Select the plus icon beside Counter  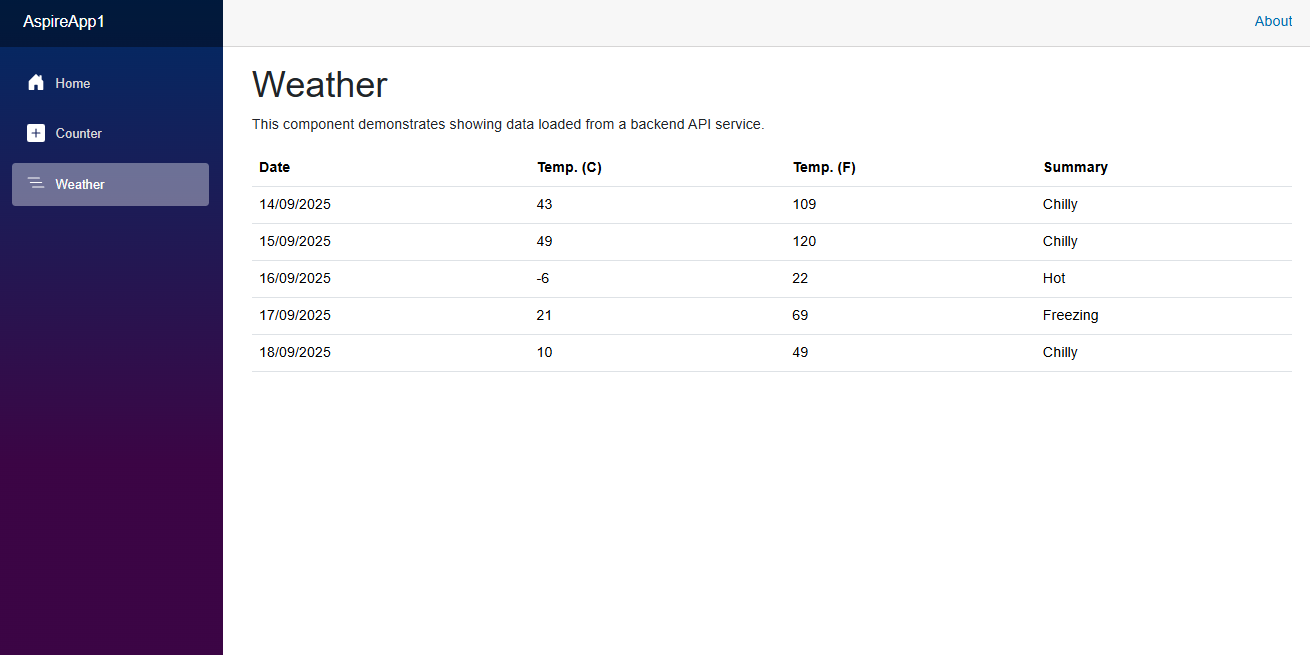(x=36, y=132)
